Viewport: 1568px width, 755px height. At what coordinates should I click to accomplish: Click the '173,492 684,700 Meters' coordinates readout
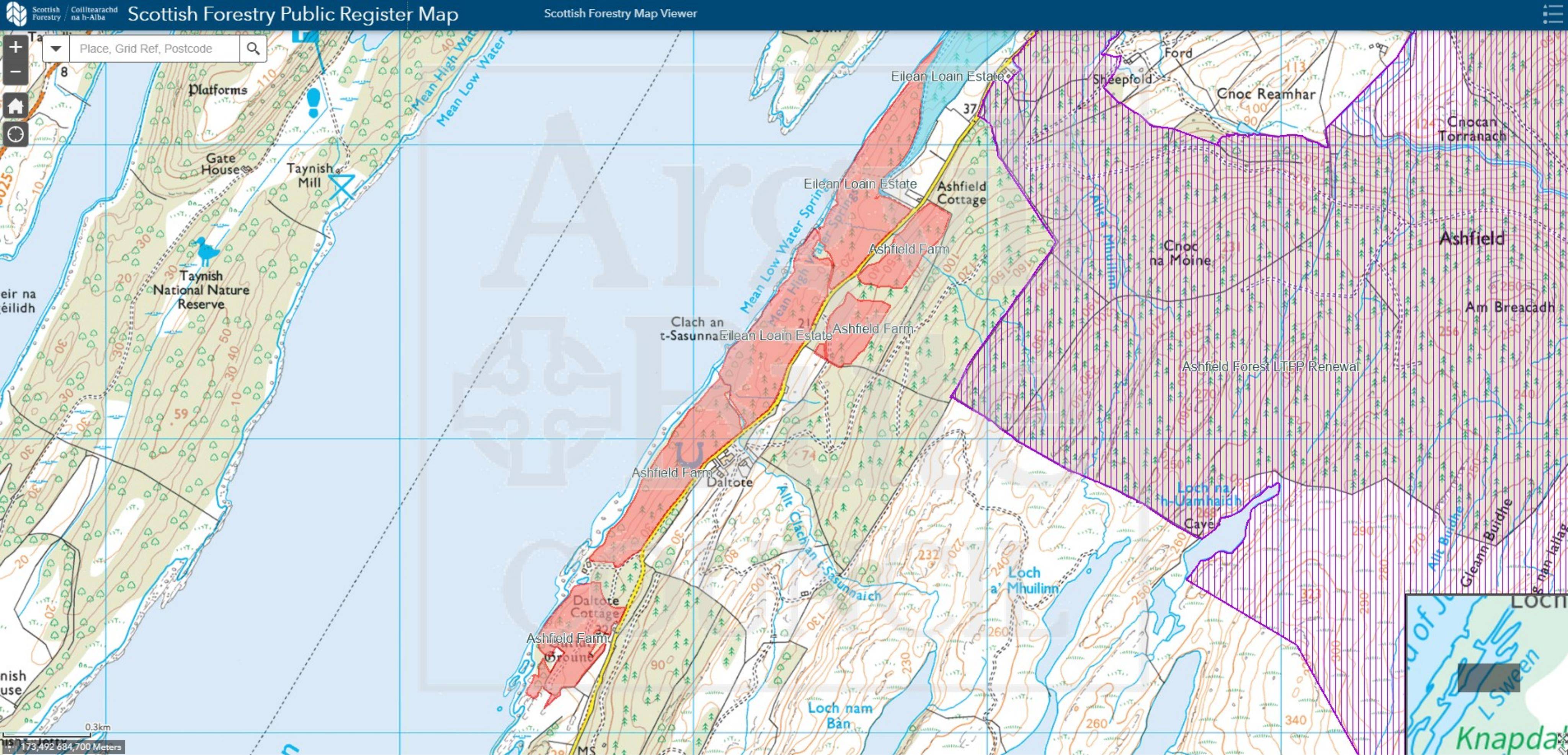click(70, 747)
